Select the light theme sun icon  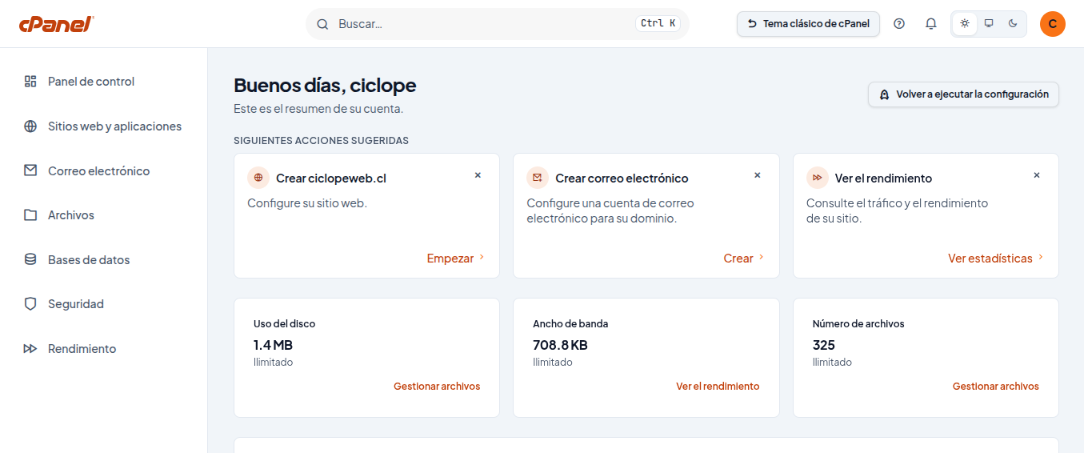click(965, 24)
